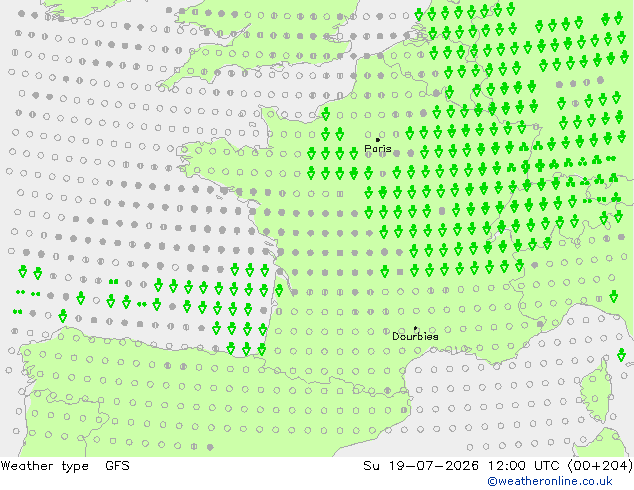Click the Dourbies location label

click(x=415, y=336)
